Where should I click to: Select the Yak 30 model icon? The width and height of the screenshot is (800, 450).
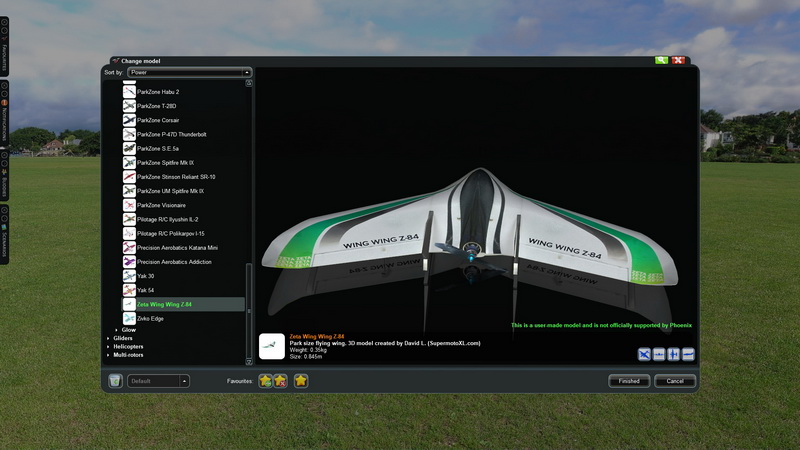pyautogui.click(x=129, y=276)
